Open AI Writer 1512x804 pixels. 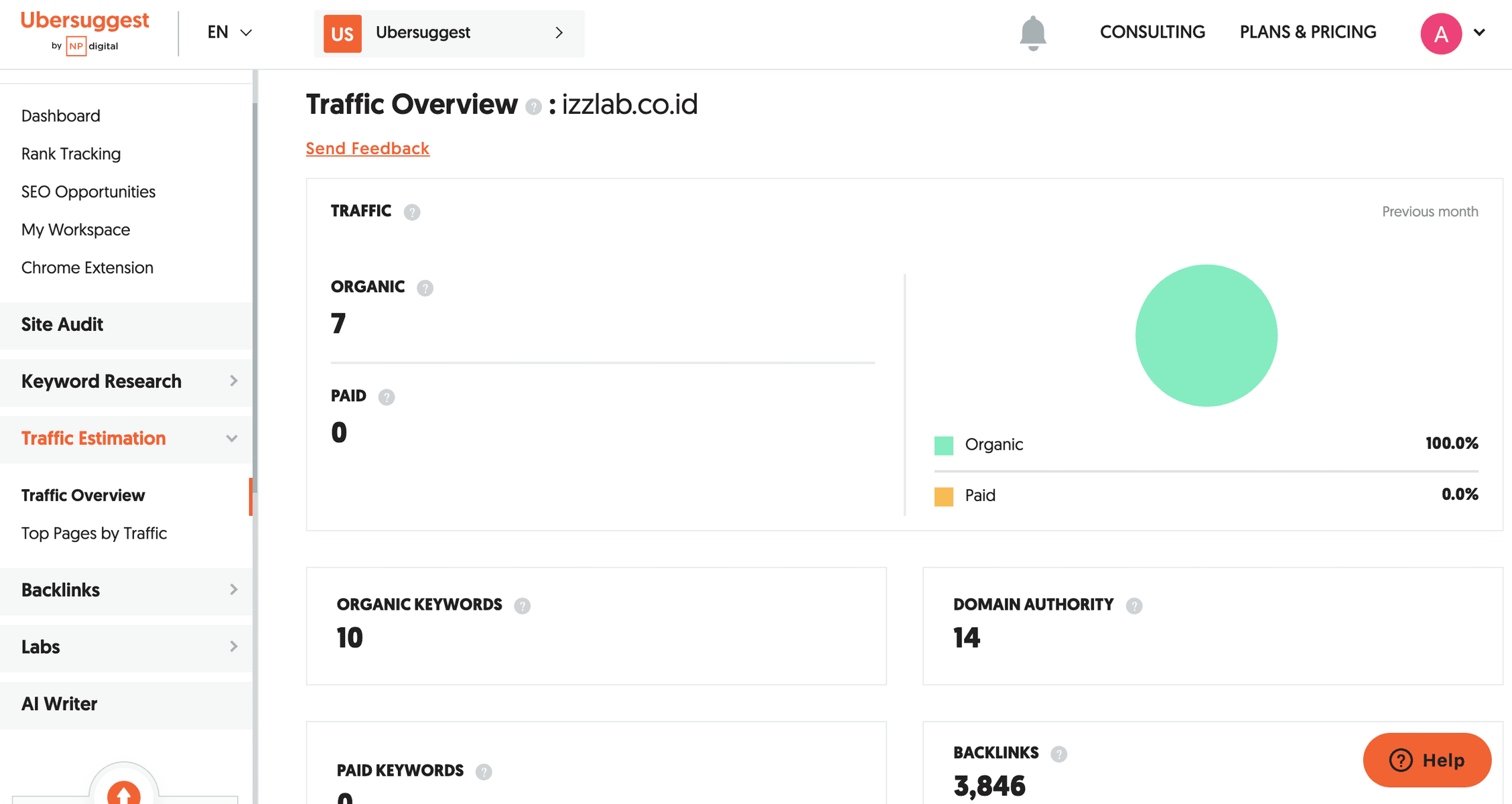click(x=127, y=705)
